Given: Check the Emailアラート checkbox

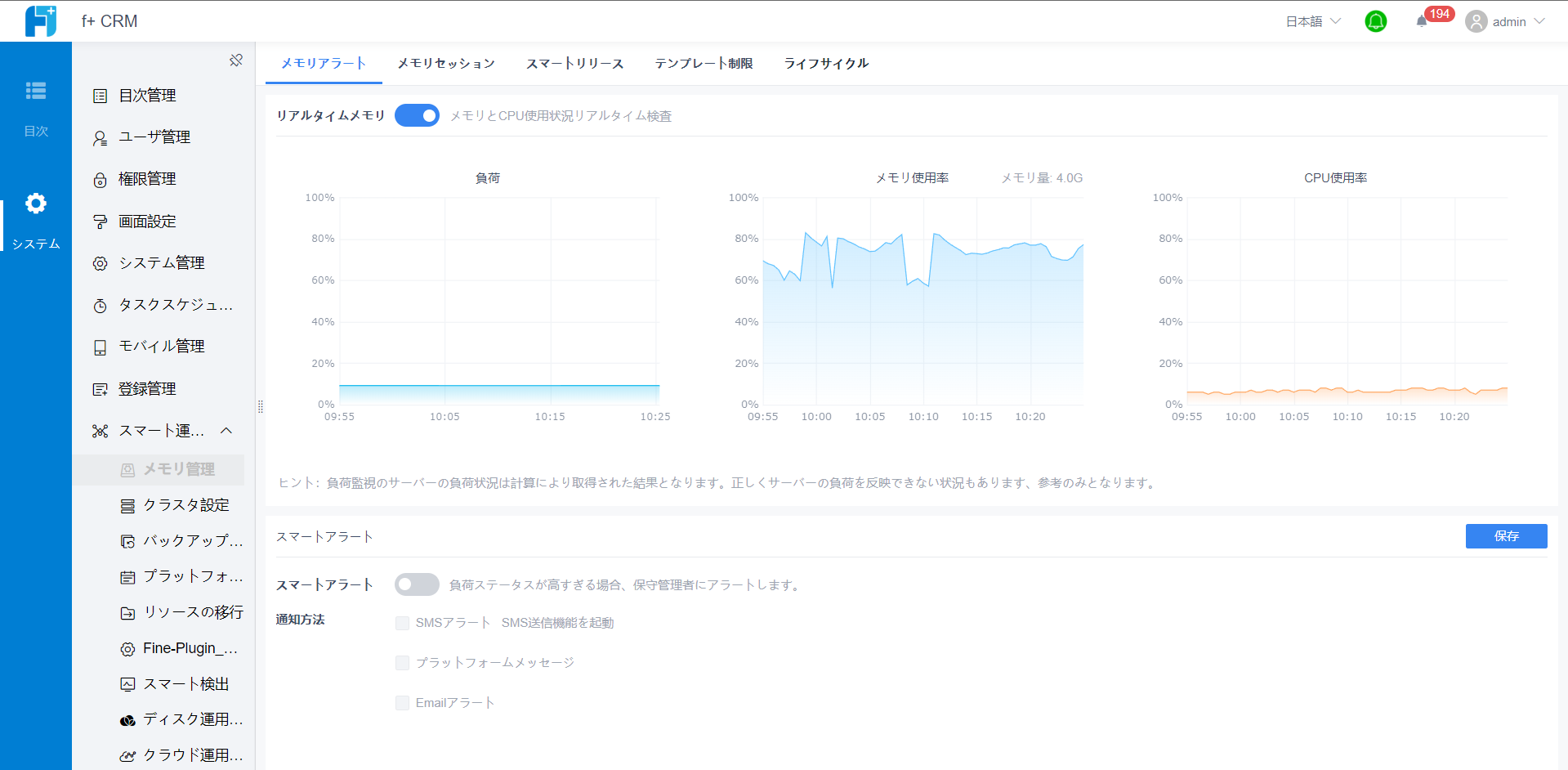Looking at the screenshot, I should pos(402,702).
